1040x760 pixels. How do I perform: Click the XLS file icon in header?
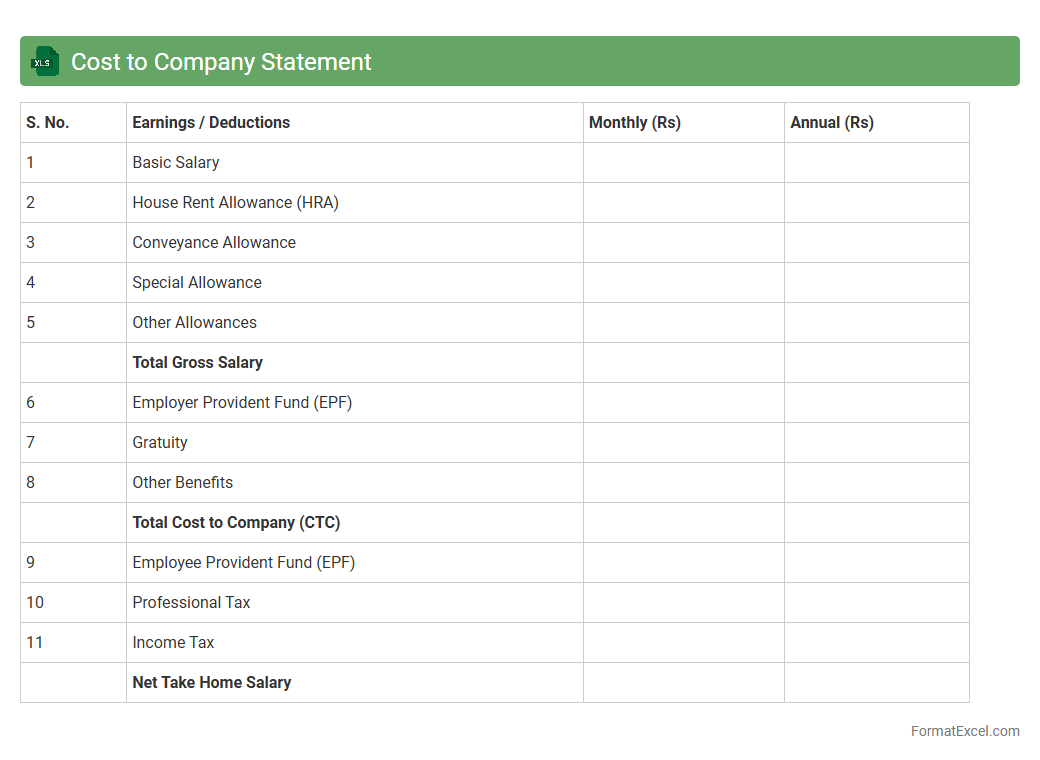(x=45, y=61)
